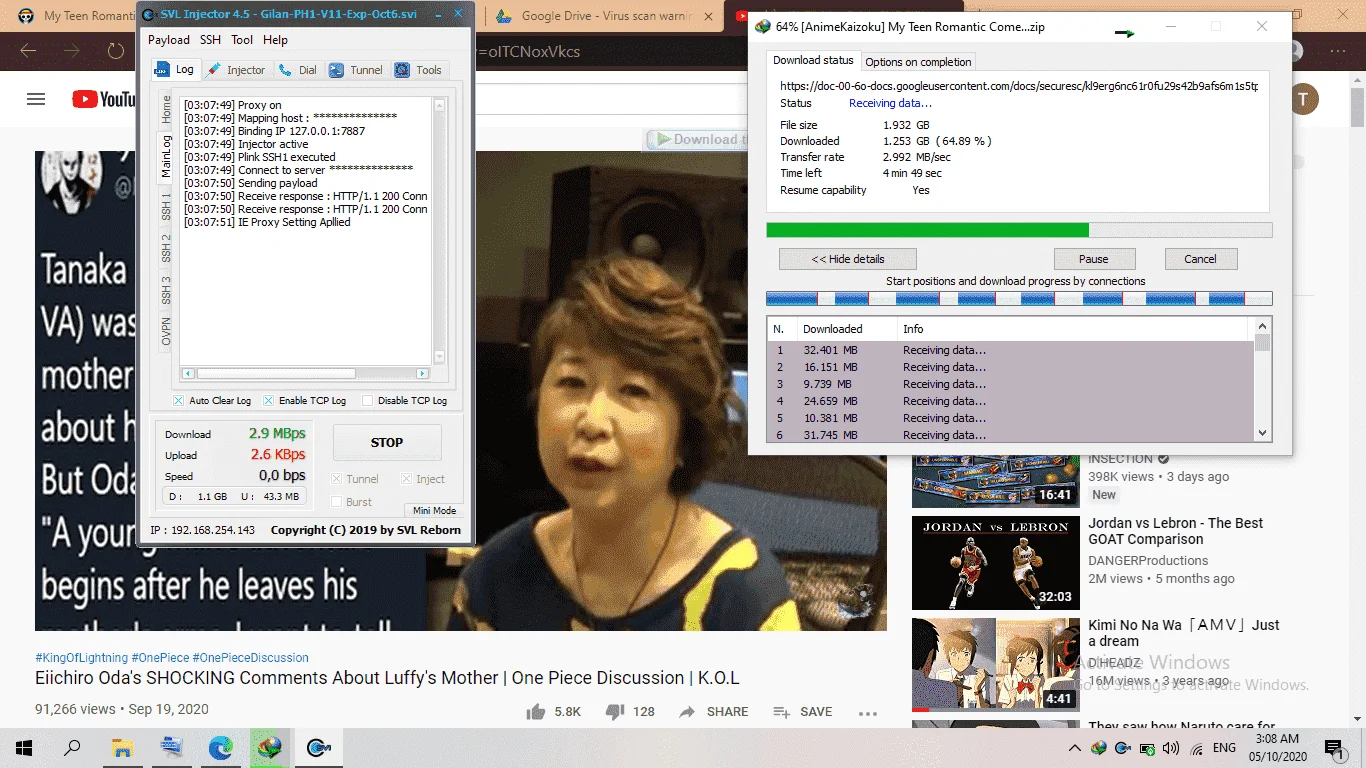Open File Explorer from the taskbar
The image size is (1366, 768).
click(122, 748)
